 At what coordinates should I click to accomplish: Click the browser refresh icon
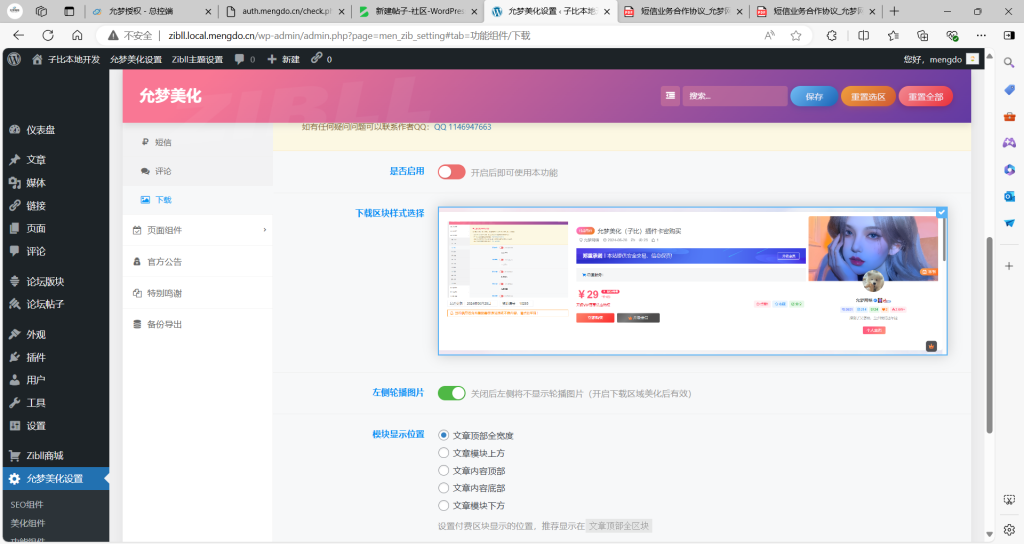(x=77, y=35)
